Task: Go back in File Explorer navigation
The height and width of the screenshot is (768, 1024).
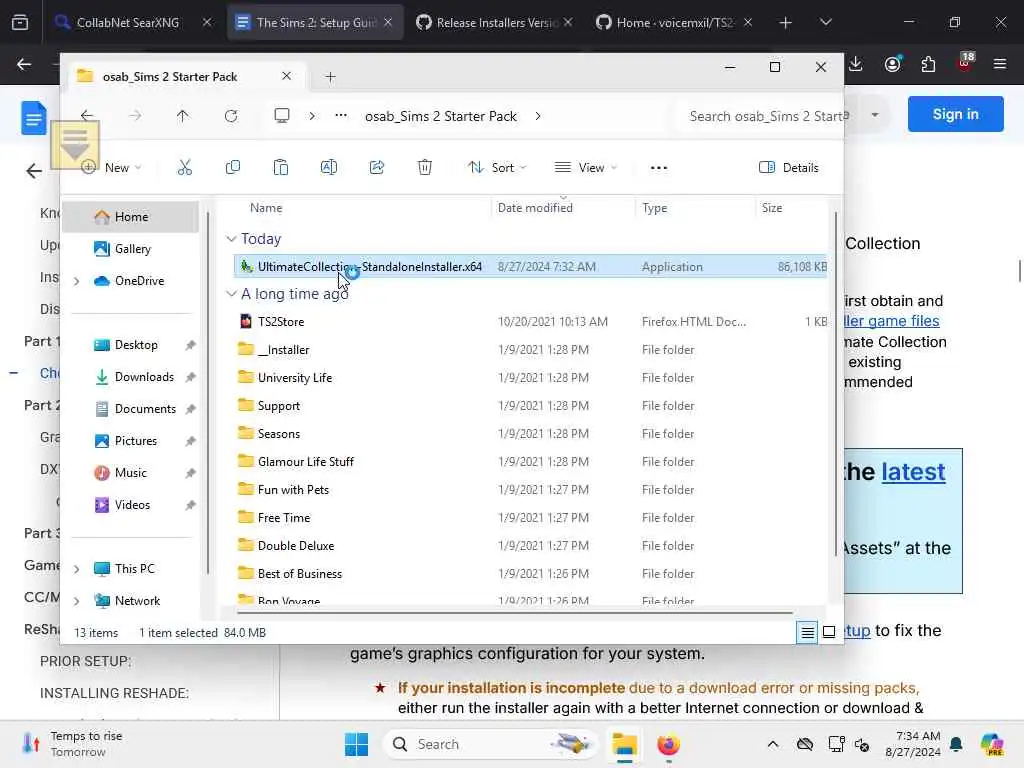Action: (x=87, y=116)
